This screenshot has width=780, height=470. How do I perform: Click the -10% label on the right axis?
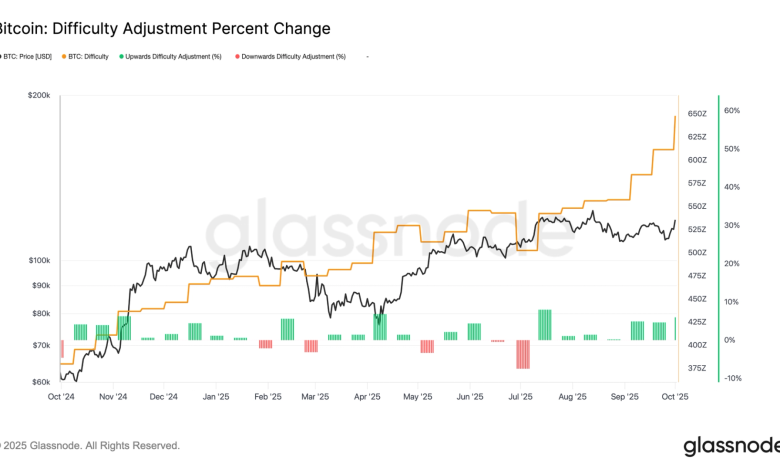pos(732,378)
